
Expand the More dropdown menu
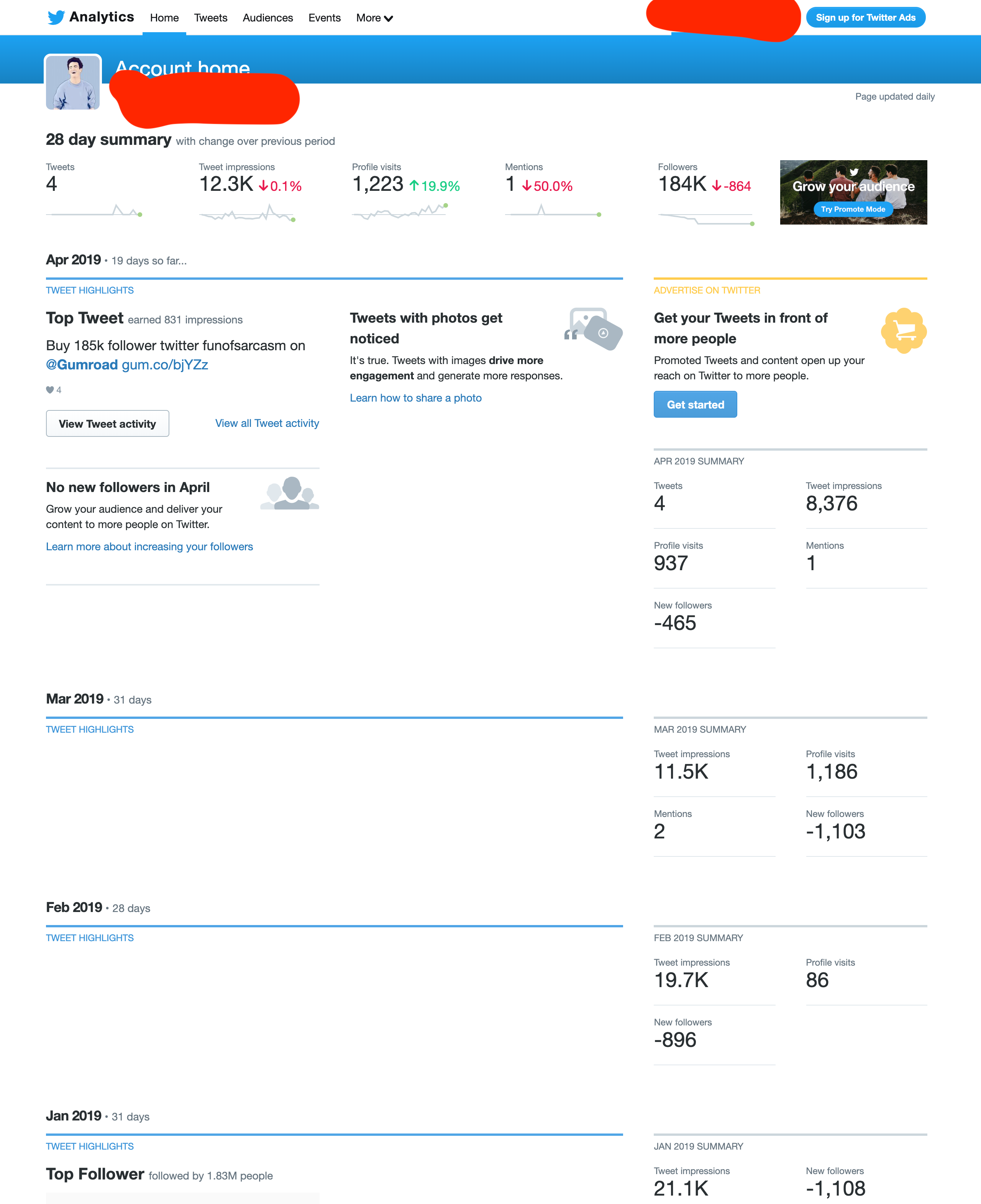tap(374, 18)
